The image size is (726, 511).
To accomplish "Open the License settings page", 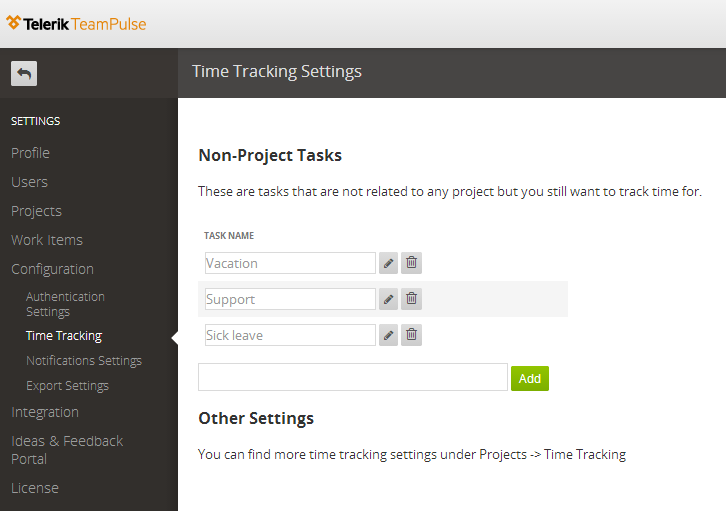I will [x=35, y=488].
